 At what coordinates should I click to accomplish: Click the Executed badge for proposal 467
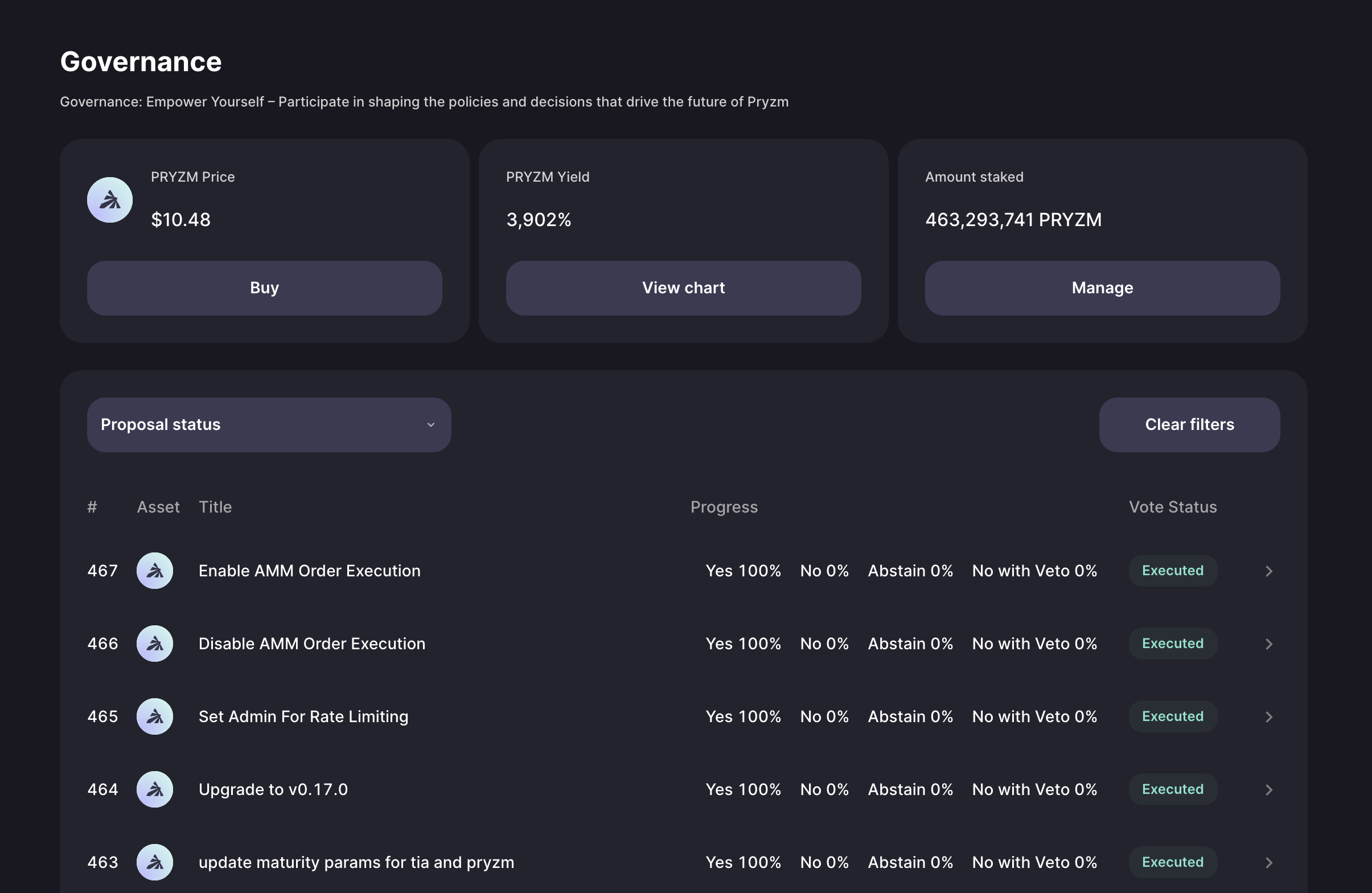pyautogui.click(x=1173, y=571)
